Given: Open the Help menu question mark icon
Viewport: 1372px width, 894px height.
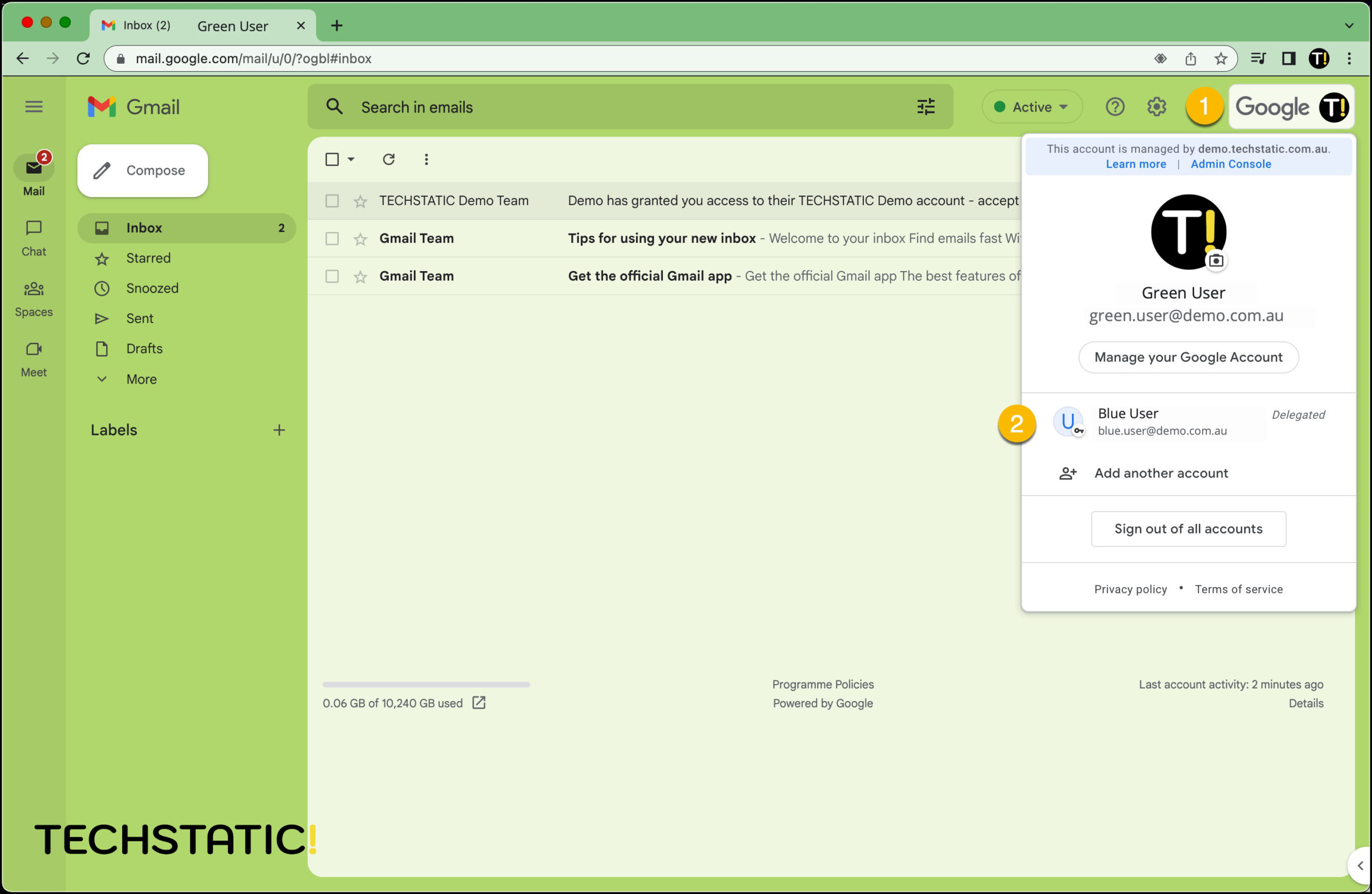Looking at the screenshot, I should coord(1115,107).
